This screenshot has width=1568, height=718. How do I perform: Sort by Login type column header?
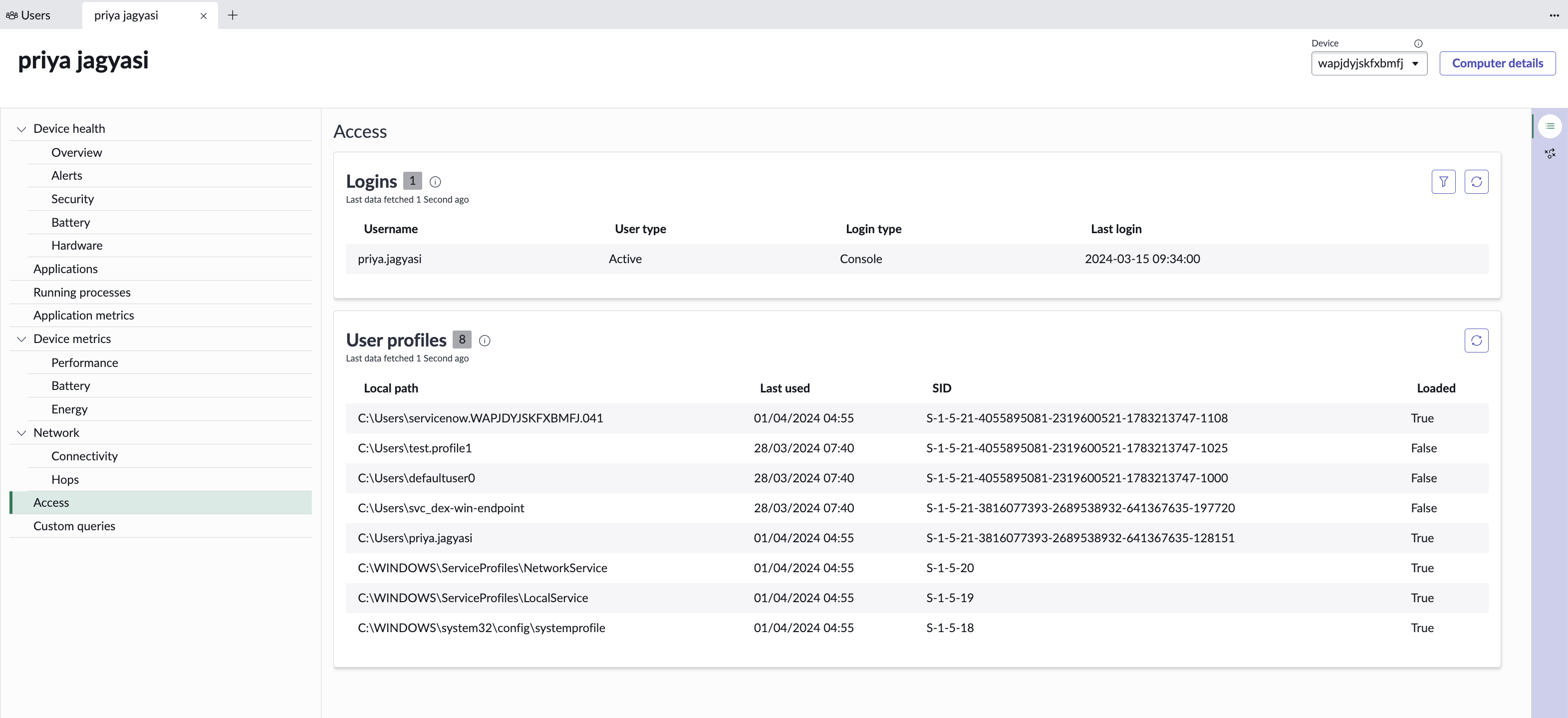point(873,229)
